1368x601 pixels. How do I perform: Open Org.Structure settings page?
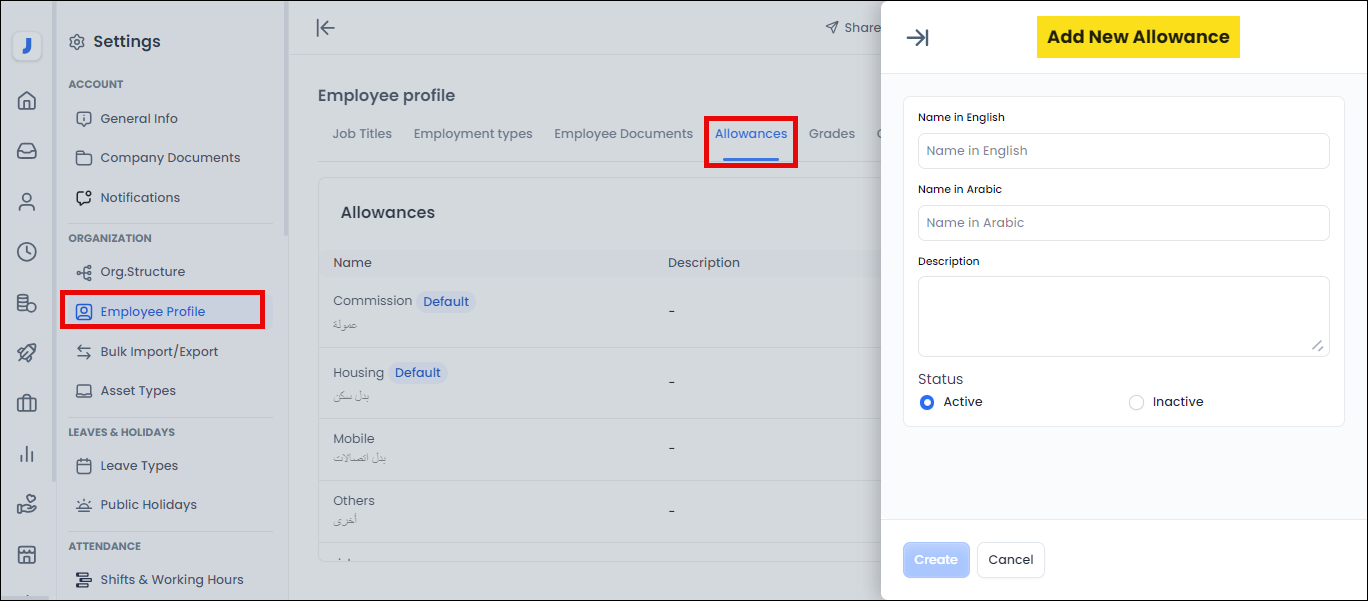(x=142, y=272)
